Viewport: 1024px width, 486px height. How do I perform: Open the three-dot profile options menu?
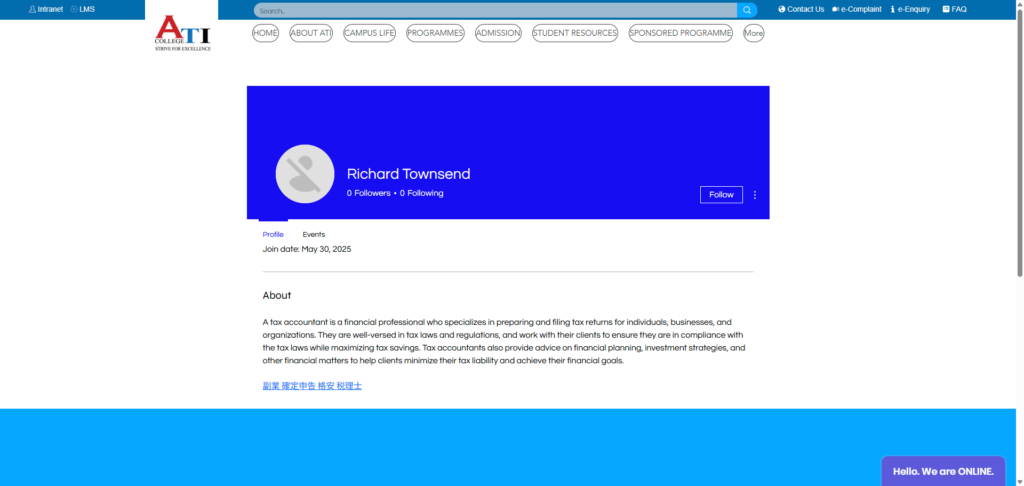pyautogui.click(x=755, y=195)
